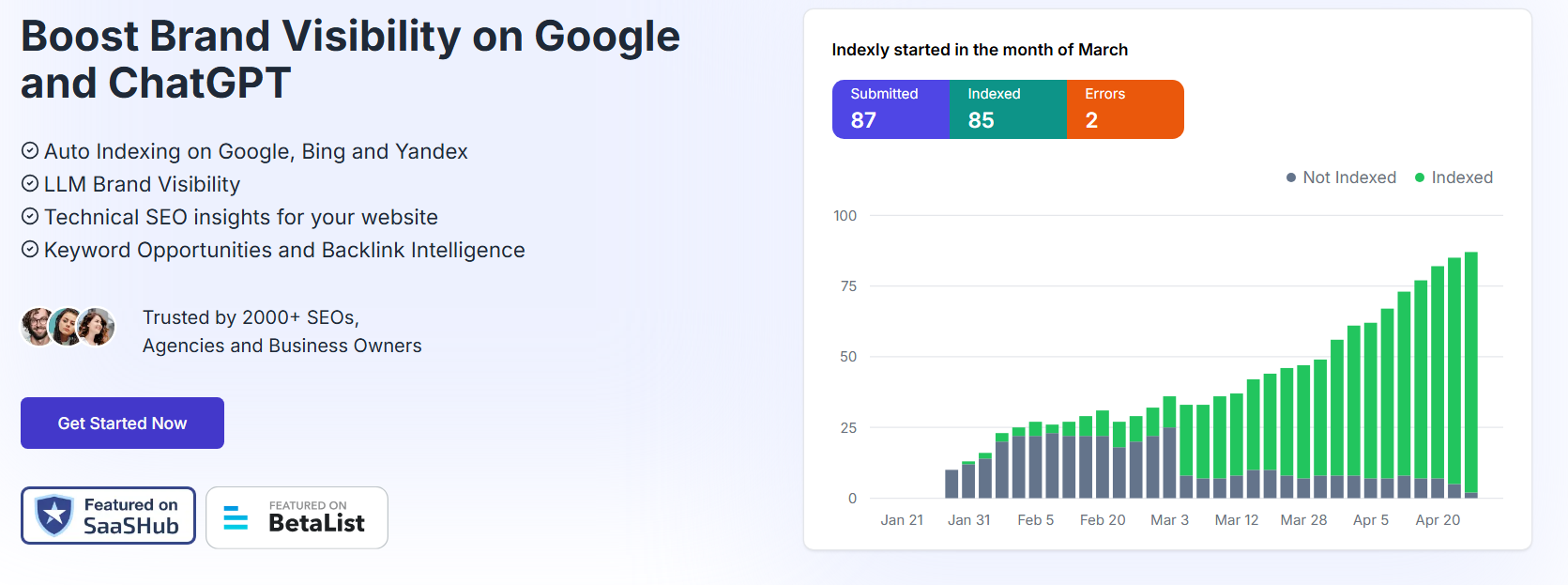Click the 25 y-axis value
This screenshot has height=585, width=1568.
(x=848, y=427)
